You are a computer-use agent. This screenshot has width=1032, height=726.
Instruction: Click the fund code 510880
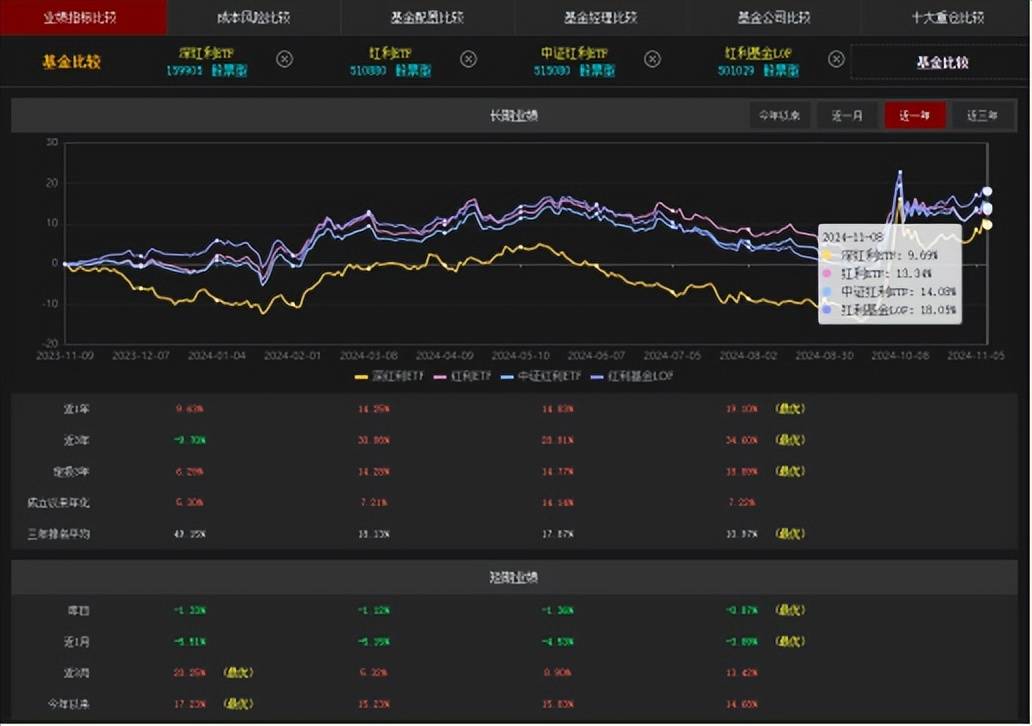(x=368, y=70)
